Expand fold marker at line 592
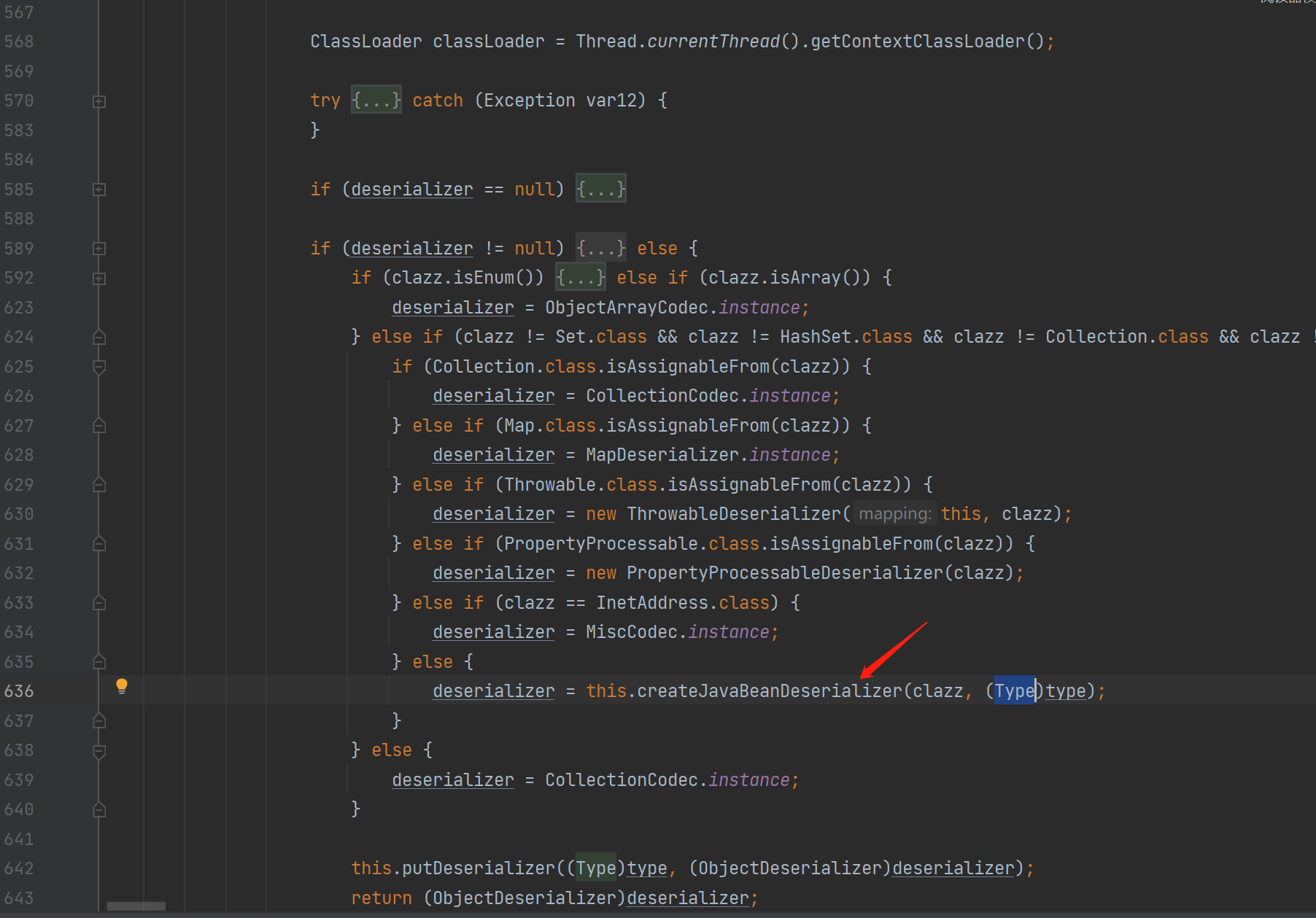This screenshot has height=918, width=1316. click(99, 279)
